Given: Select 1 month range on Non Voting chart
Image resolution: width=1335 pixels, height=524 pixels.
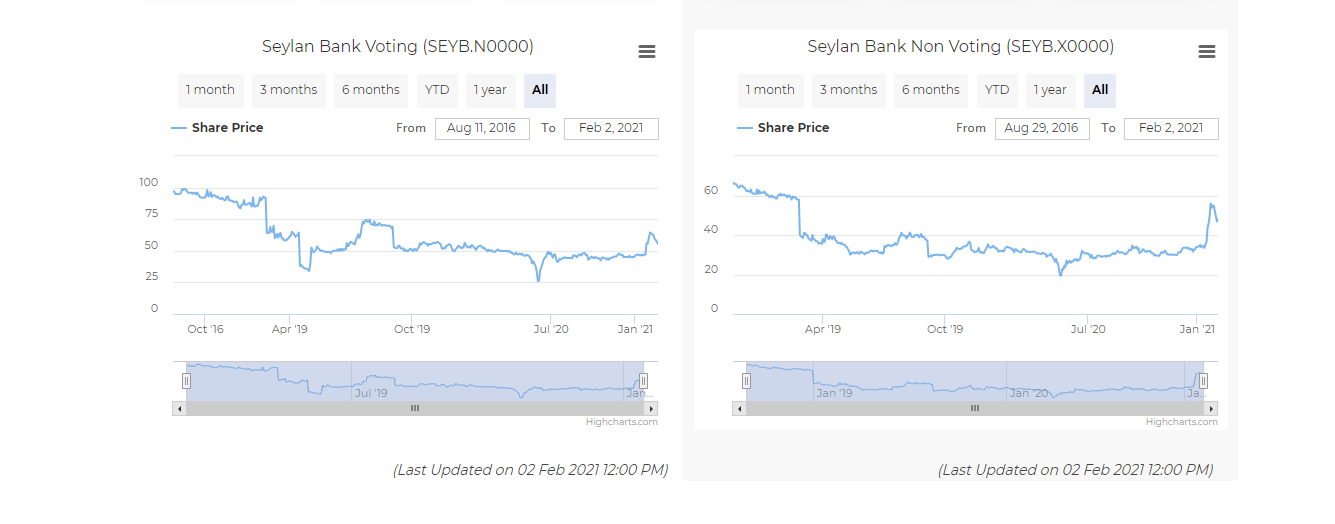Looking at the screenshot, I should 770,90.
